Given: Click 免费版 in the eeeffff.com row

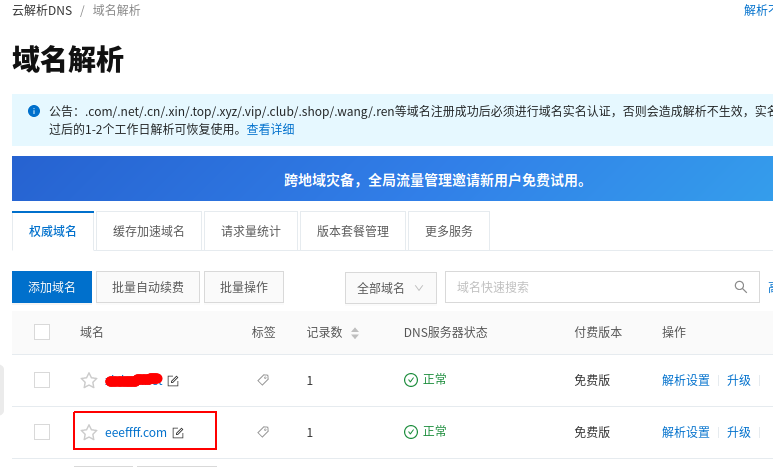Looking at the screenshot, I should click(592, 432).
